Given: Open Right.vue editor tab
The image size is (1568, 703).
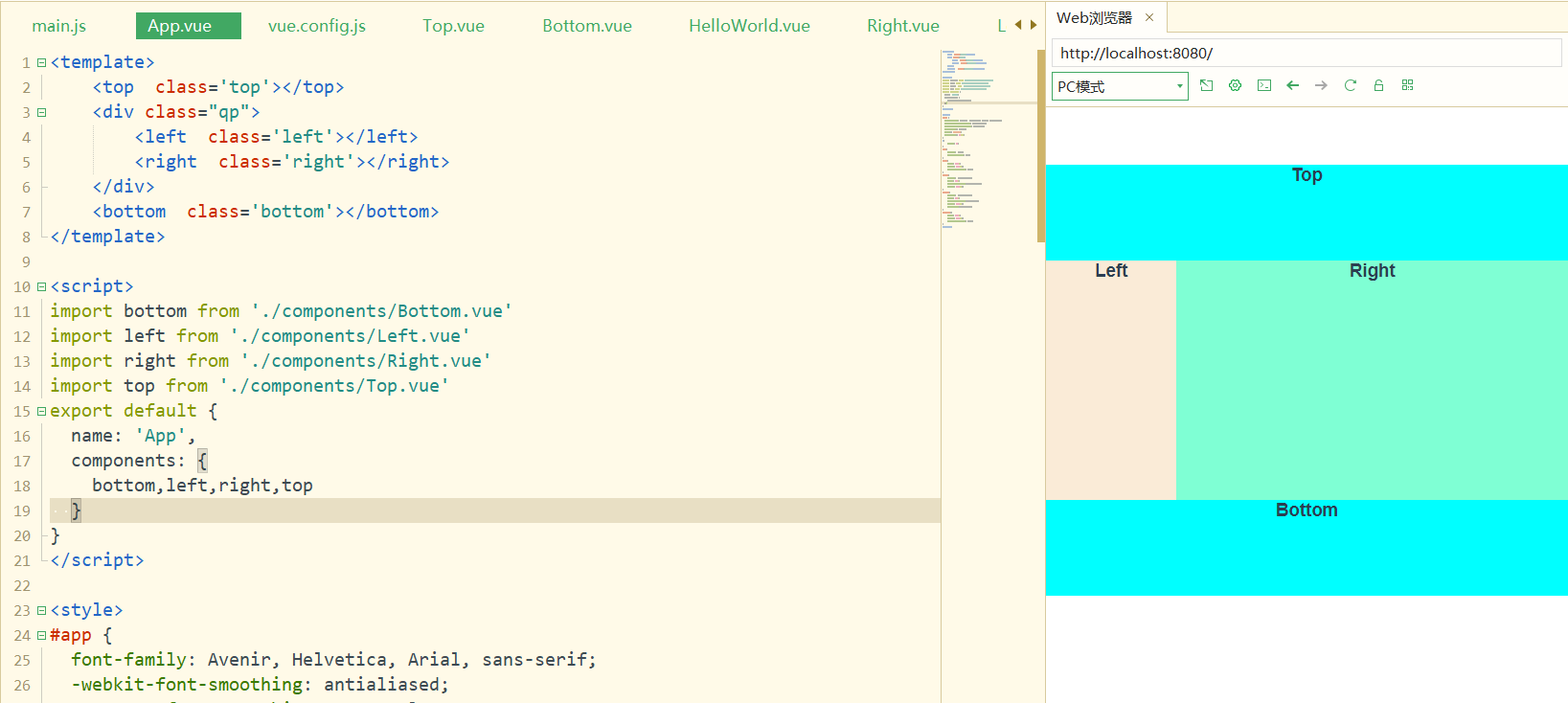Looking at the screenshot, I should (x=903, y=26).
